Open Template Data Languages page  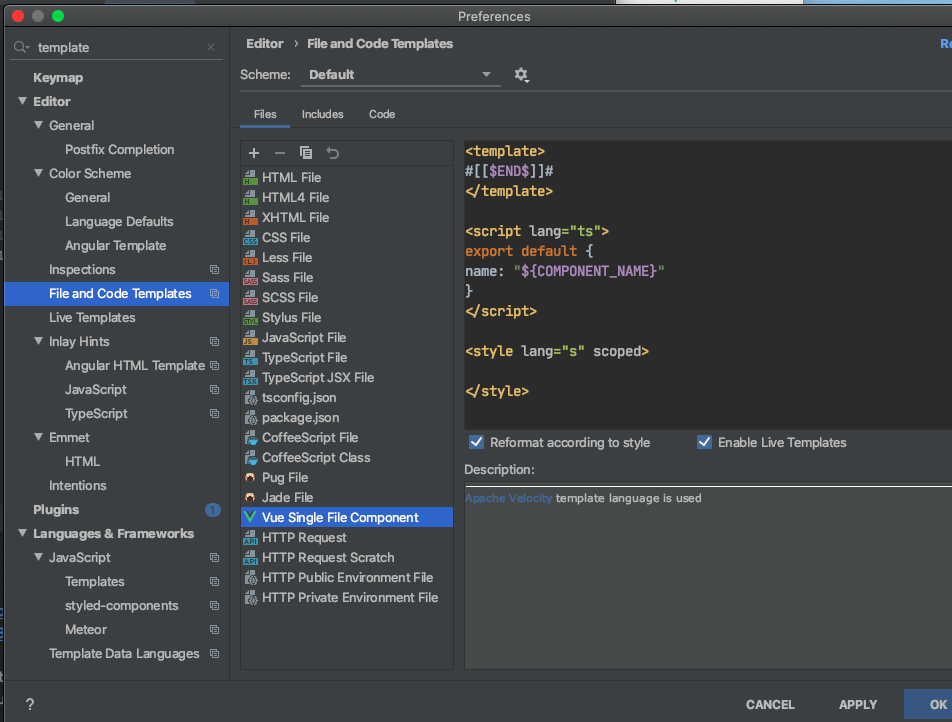(x=124, y=653)
